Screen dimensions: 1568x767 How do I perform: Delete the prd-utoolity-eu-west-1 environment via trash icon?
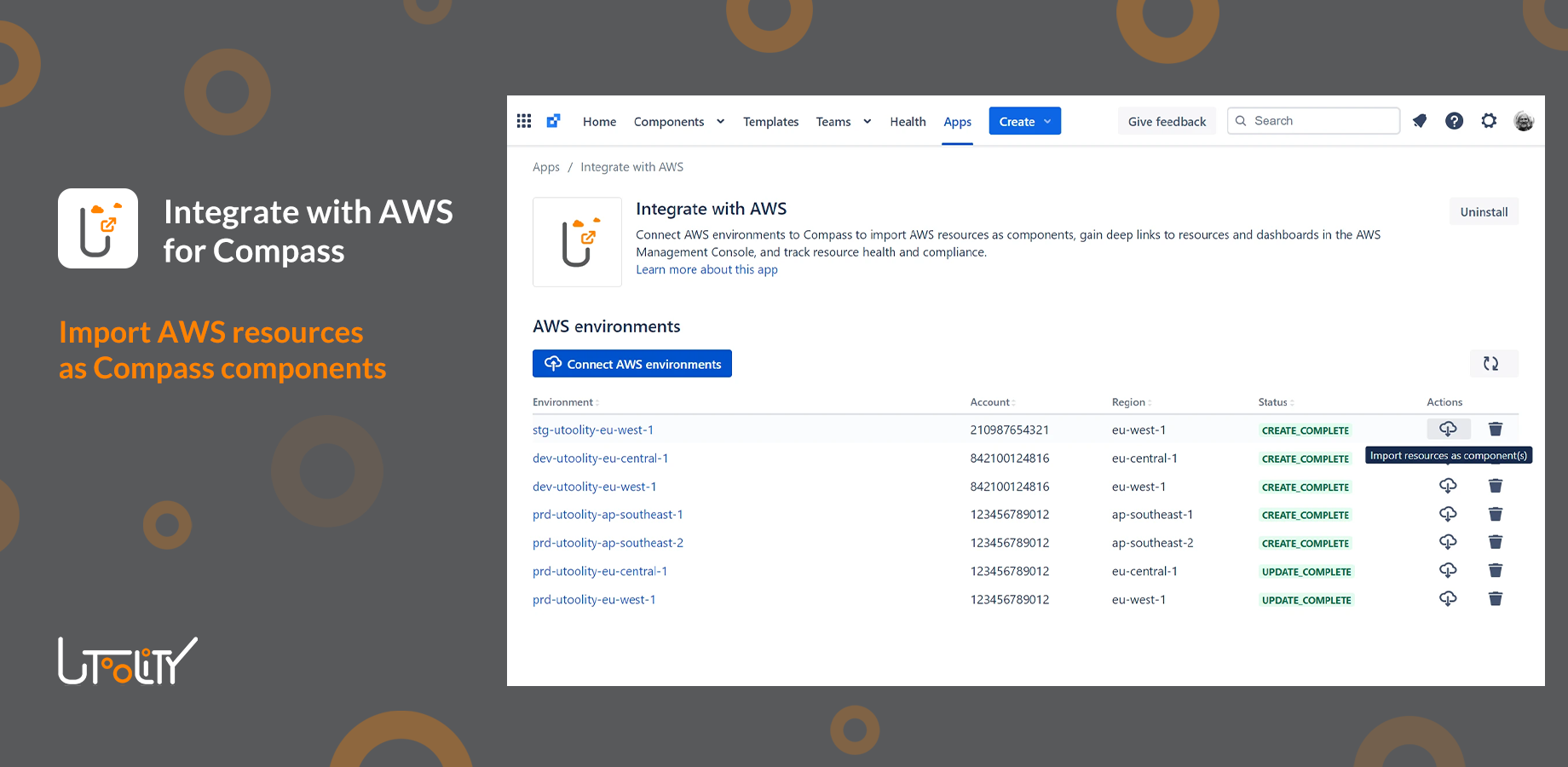pyautogui.click(x=1496, y=598)
